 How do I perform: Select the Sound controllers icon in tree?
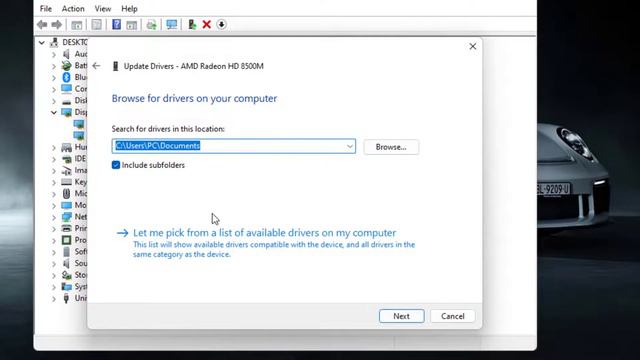66,263
